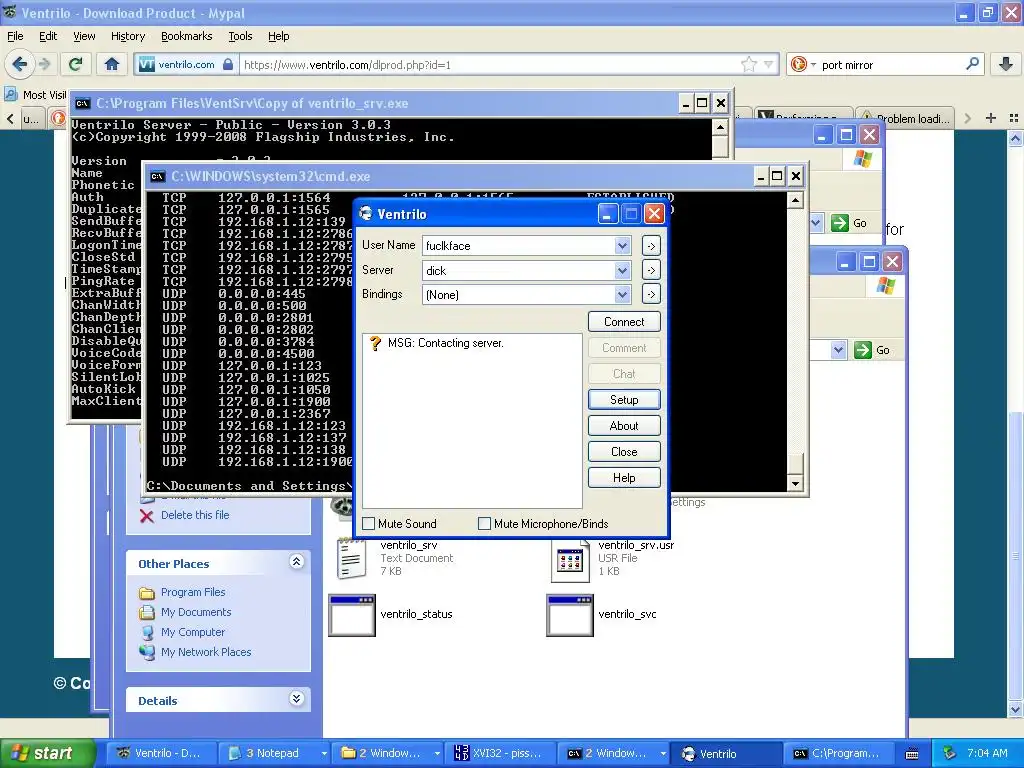The width and height of the screenshot is (1024, 768).
Task: Open the address dropdown beside lower Go button
Action: 838,349
